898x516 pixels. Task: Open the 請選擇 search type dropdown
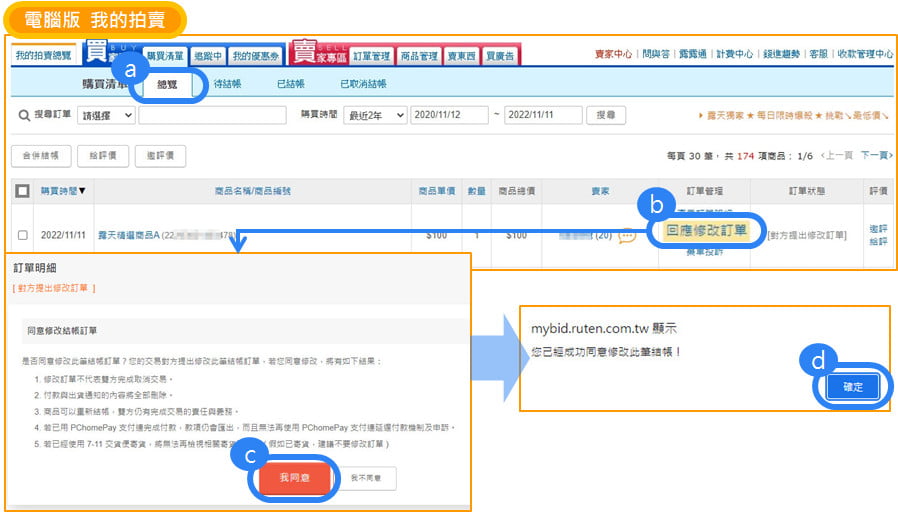click(107, 115)
